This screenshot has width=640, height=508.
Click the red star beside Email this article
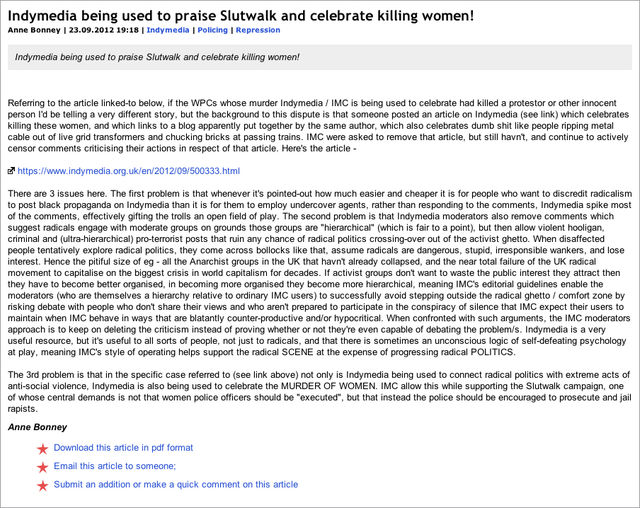tap(42, 467)
